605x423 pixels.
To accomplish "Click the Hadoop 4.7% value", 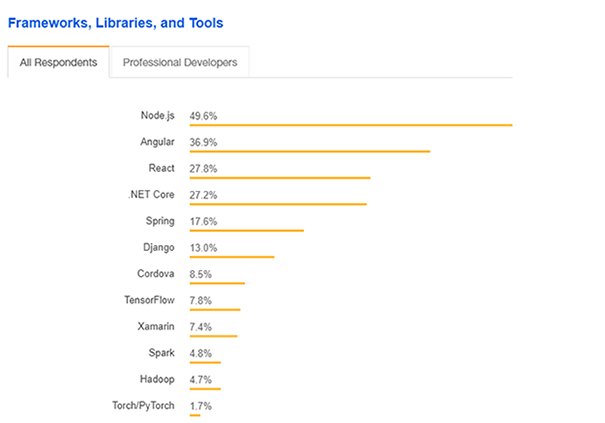I will click(x=200, y=379).
